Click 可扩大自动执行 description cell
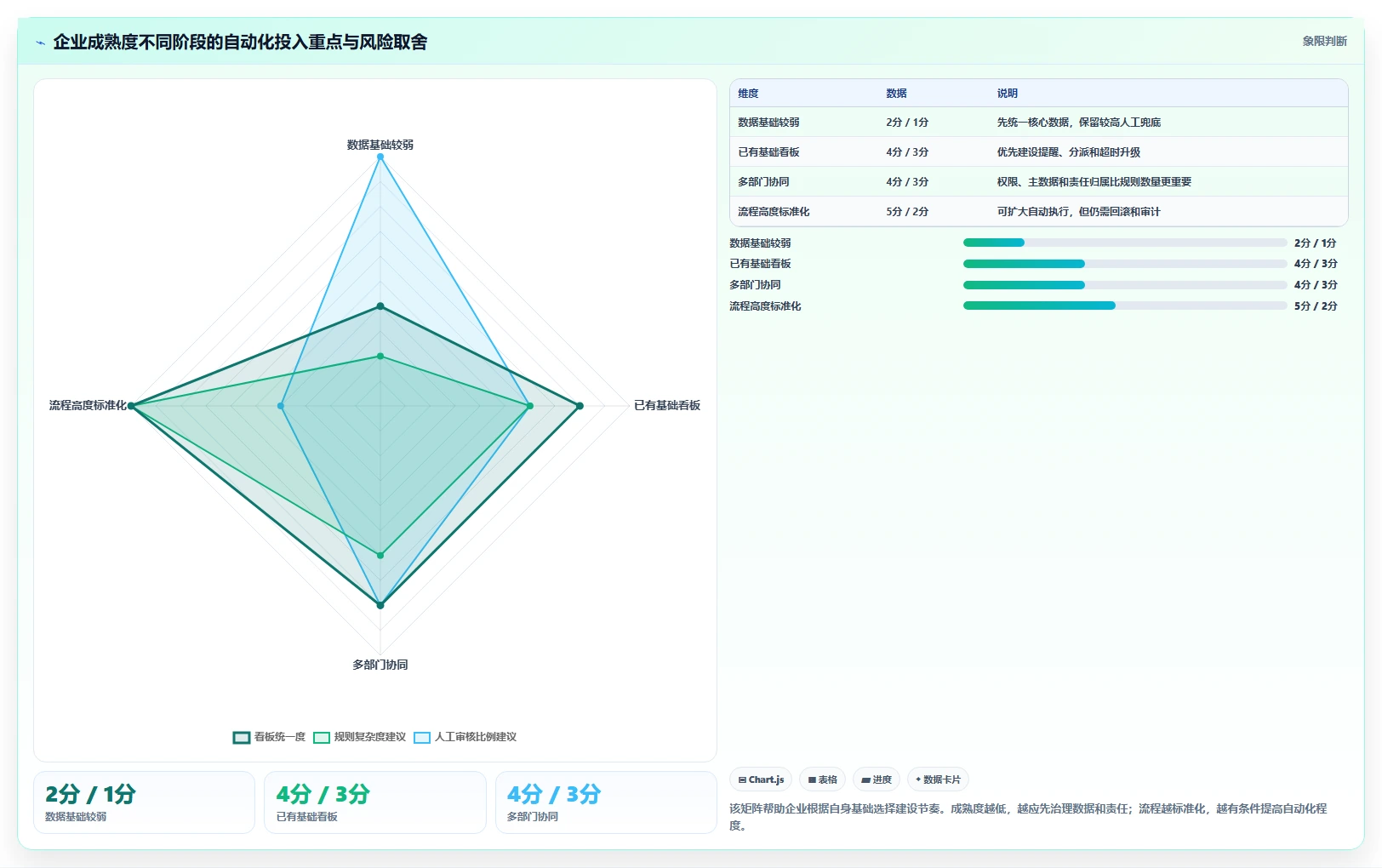1382x868 pixels. coord(1079,212)
